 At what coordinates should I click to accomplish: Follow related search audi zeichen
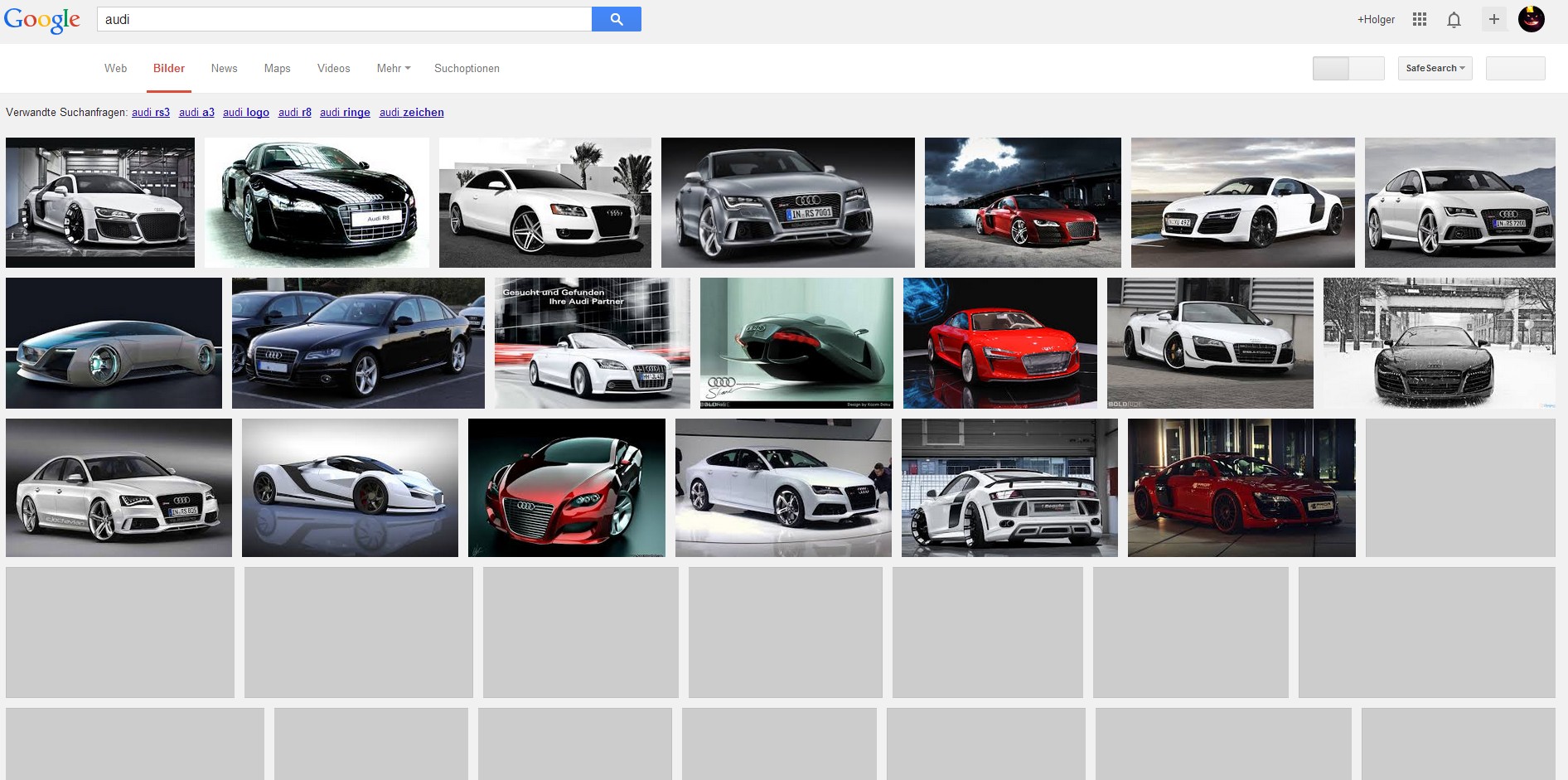click(x=412, y=113)
